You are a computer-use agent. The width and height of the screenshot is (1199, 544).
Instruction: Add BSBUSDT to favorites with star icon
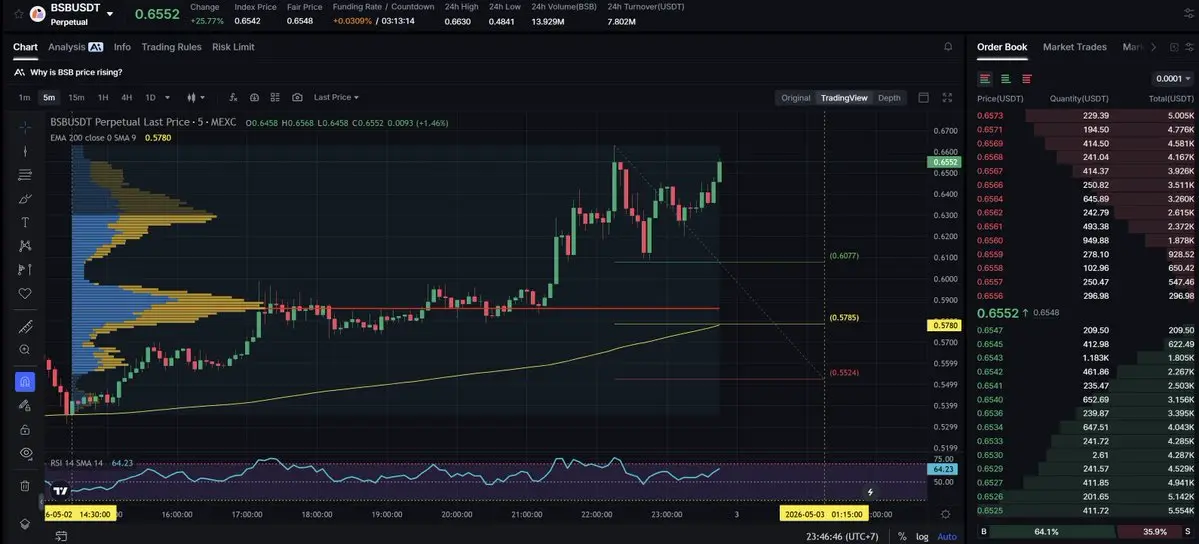click(x=18, y=14)
